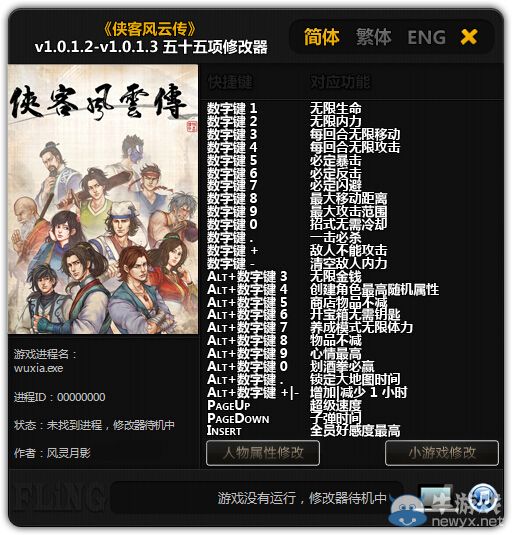Click the 进程ID 00000000 field

[60, 397]
